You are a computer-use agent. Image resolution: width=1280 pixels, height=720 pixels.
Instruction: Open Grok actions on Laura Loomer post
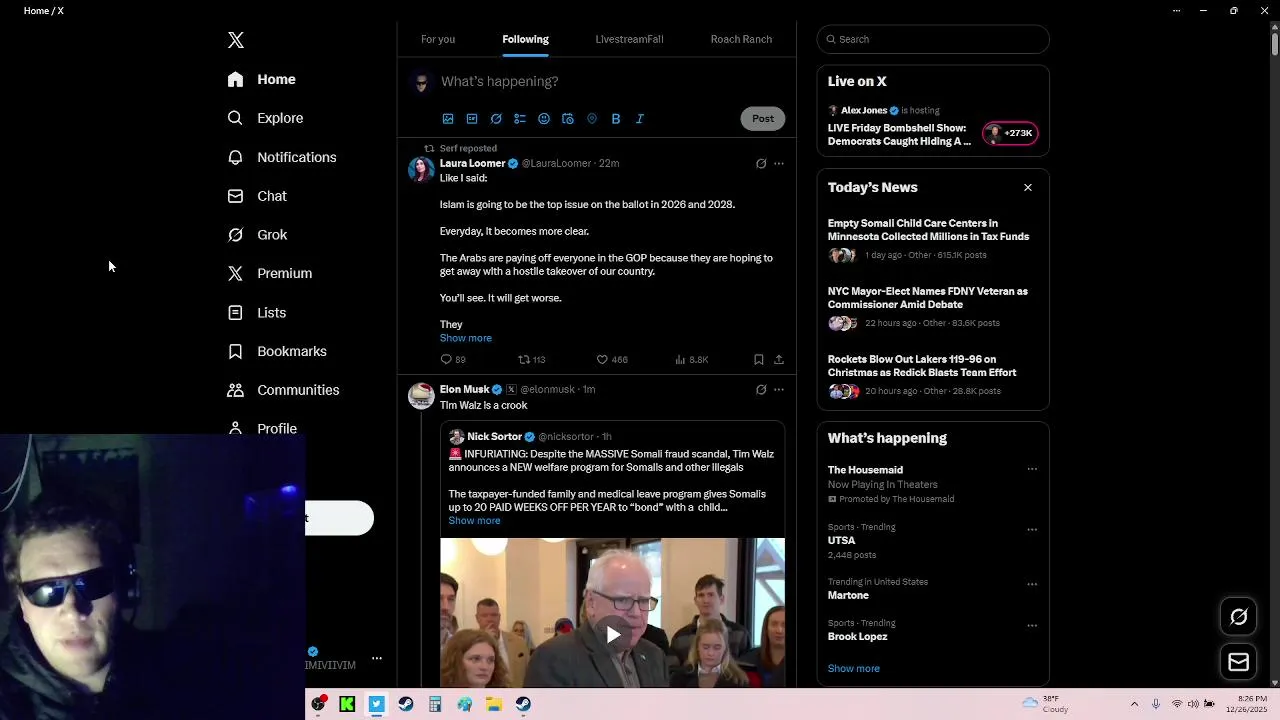(x=761, y=164)
